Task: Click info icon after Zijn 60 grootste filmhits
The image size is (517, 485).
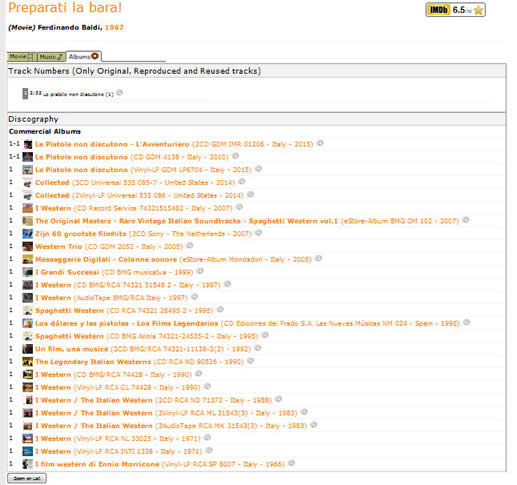Action: tap(258, 233)
